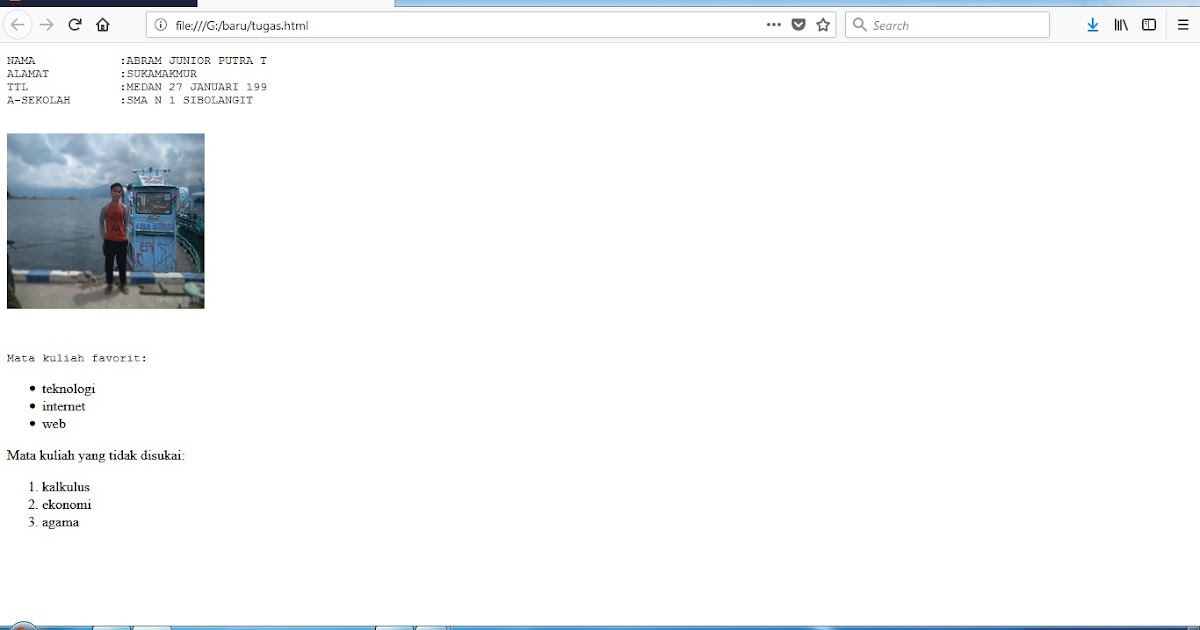1200x630 pixels.
Task: Bookmark this page with the star
Action: 822,24
